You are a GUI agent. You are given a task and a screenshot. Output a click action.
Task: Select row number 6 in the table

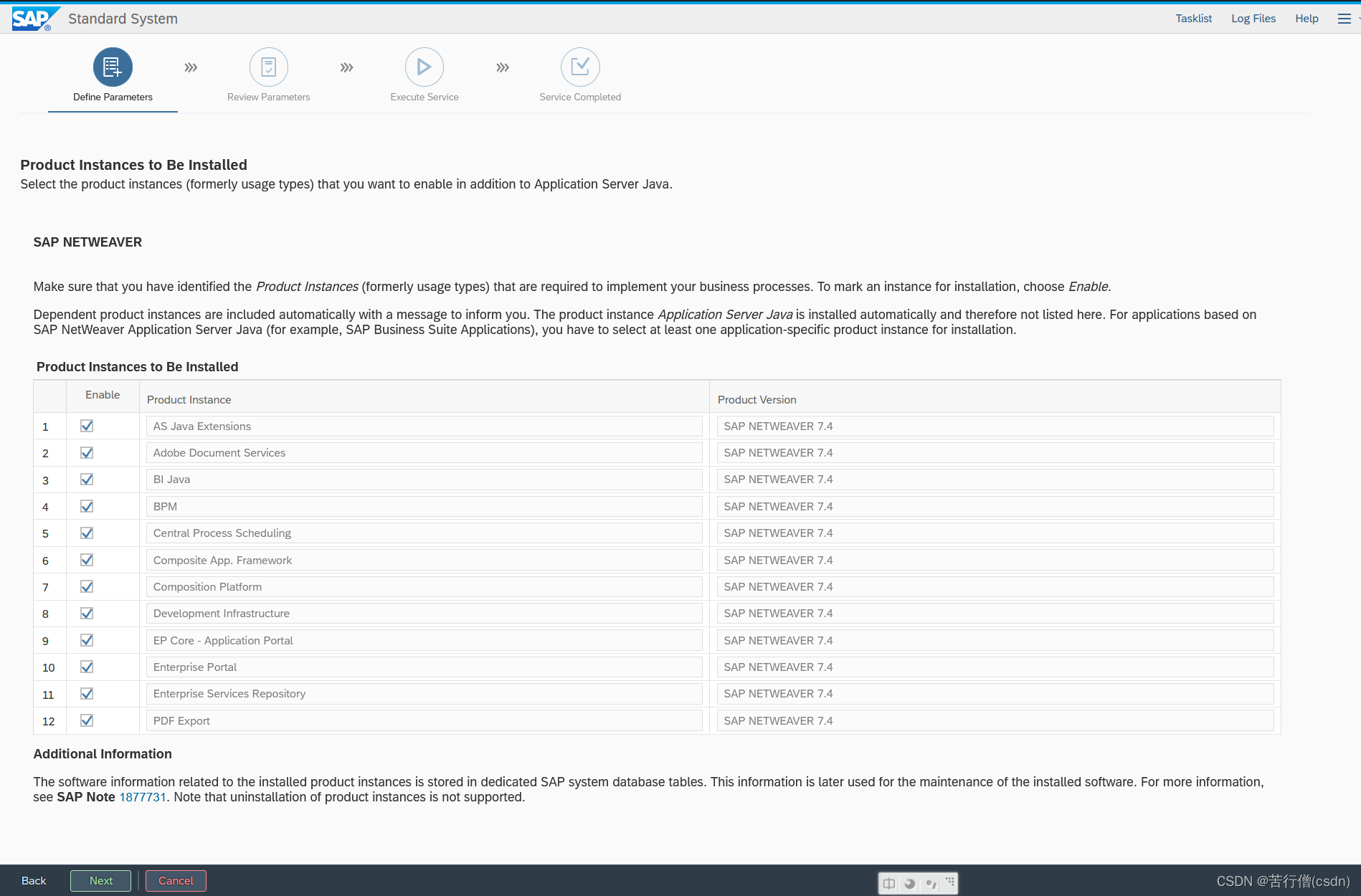(45, 561)
